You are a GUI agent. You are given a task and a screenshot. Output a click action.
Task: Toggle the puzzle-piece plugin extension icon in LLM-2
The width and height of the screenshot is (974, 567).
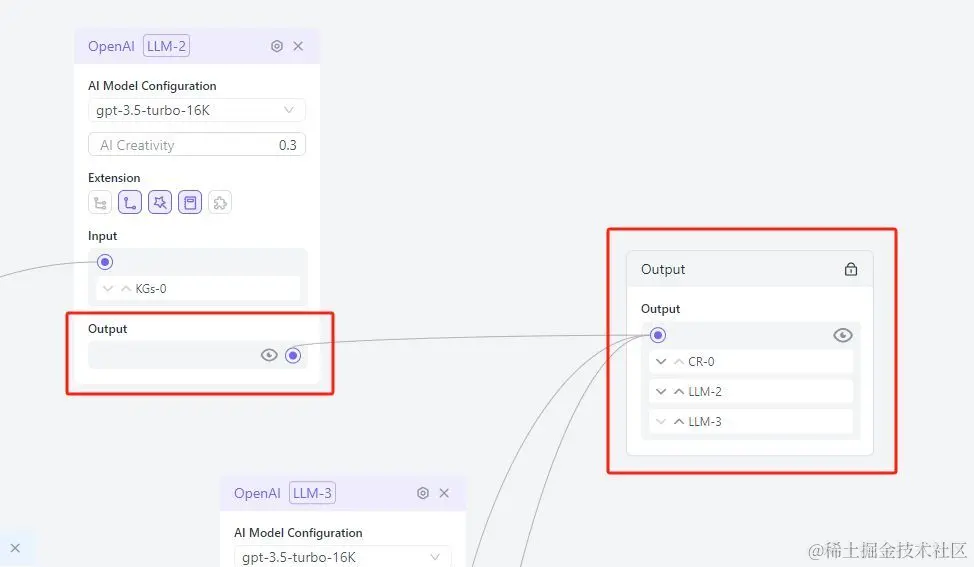(220, 202)
